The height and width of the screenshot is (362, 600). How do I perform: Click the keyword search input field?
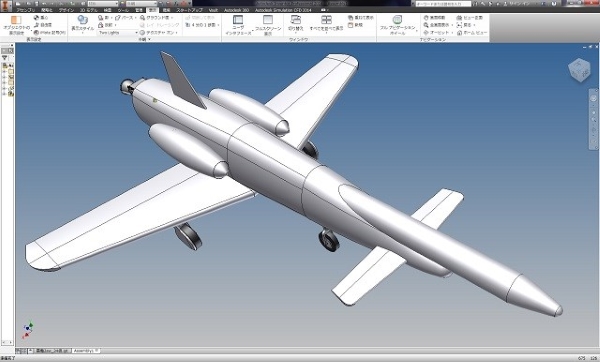[x=443, y=3]
